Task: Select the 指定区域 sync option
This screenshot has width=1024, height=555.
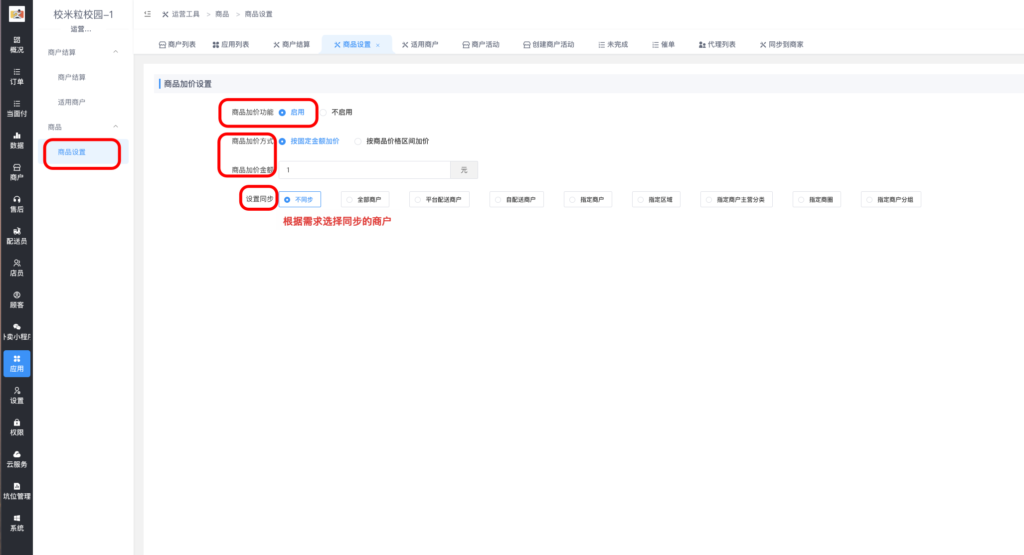Action: coord(656,200)
